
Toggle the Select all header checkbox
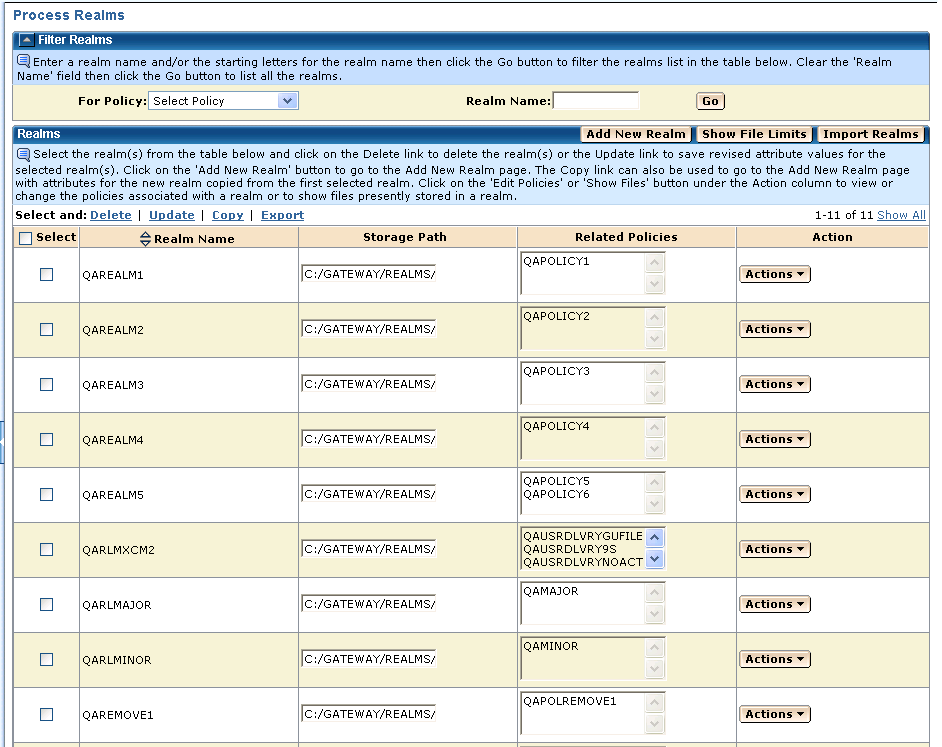[26, 238]
